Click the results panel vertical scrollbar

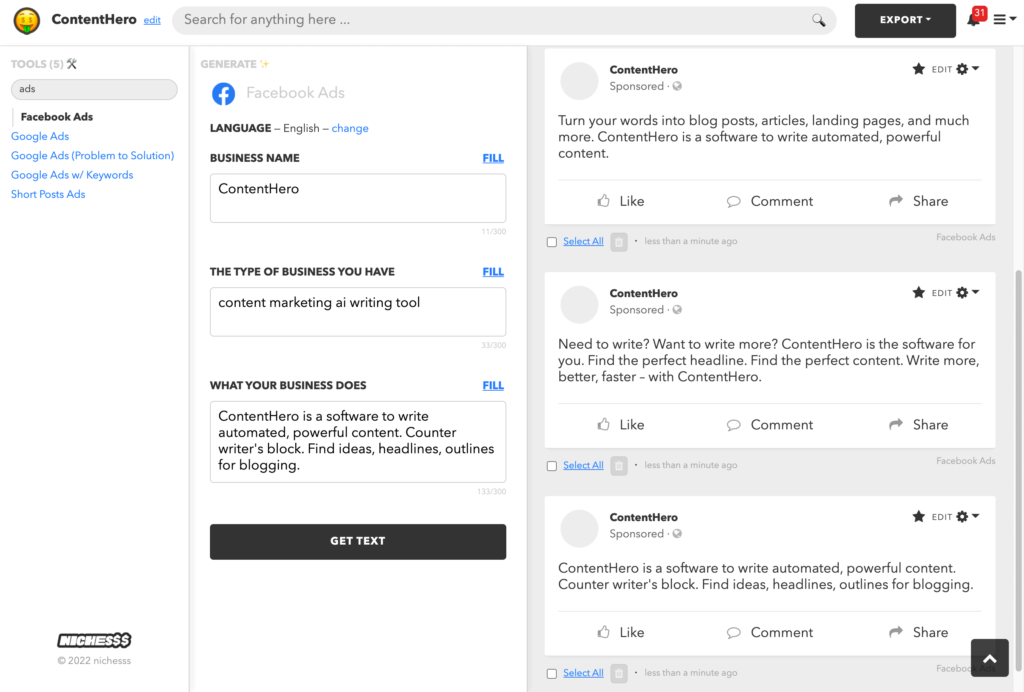(x=1018, y=470)
